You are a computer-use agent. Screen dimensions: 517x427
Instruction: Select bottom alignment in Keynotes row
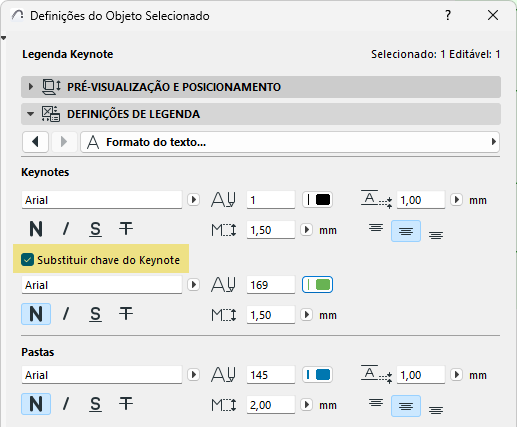(x=436, y=235)
